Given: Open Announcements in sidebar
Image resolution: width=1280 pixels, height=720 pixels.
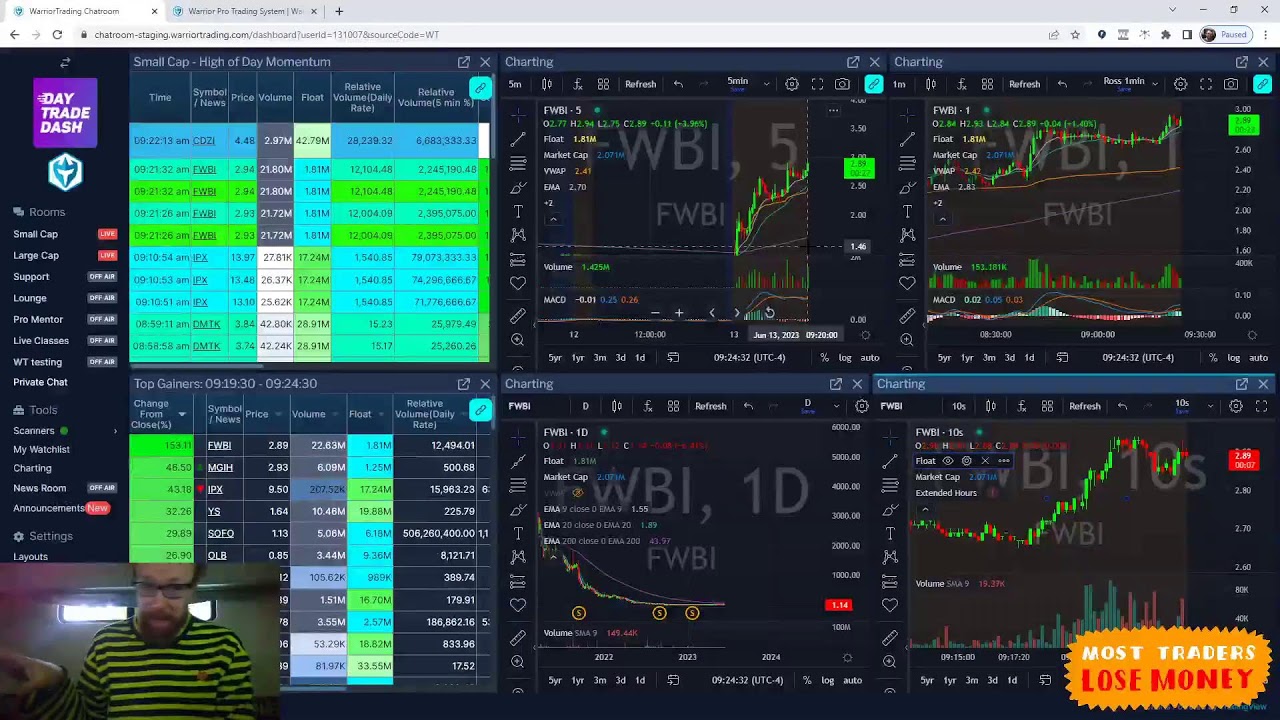Looking at the screenshot, I should pyautogui.click(x=49, y=508).
